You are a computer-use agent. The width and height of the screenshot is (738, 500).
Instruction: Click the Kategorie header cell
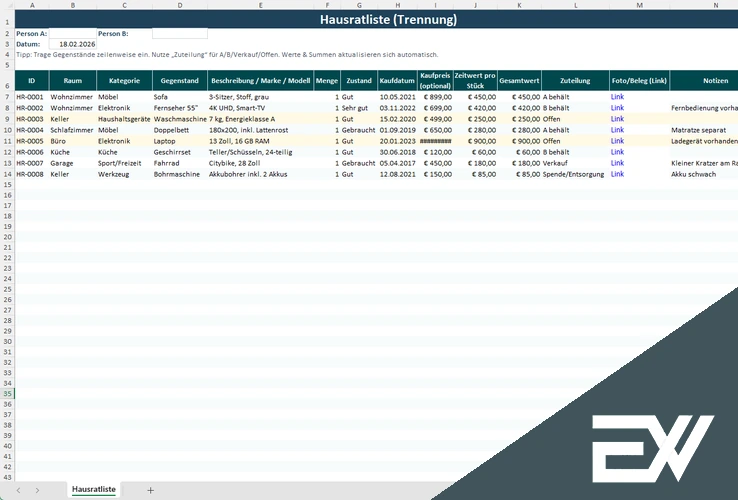point(124,81)
